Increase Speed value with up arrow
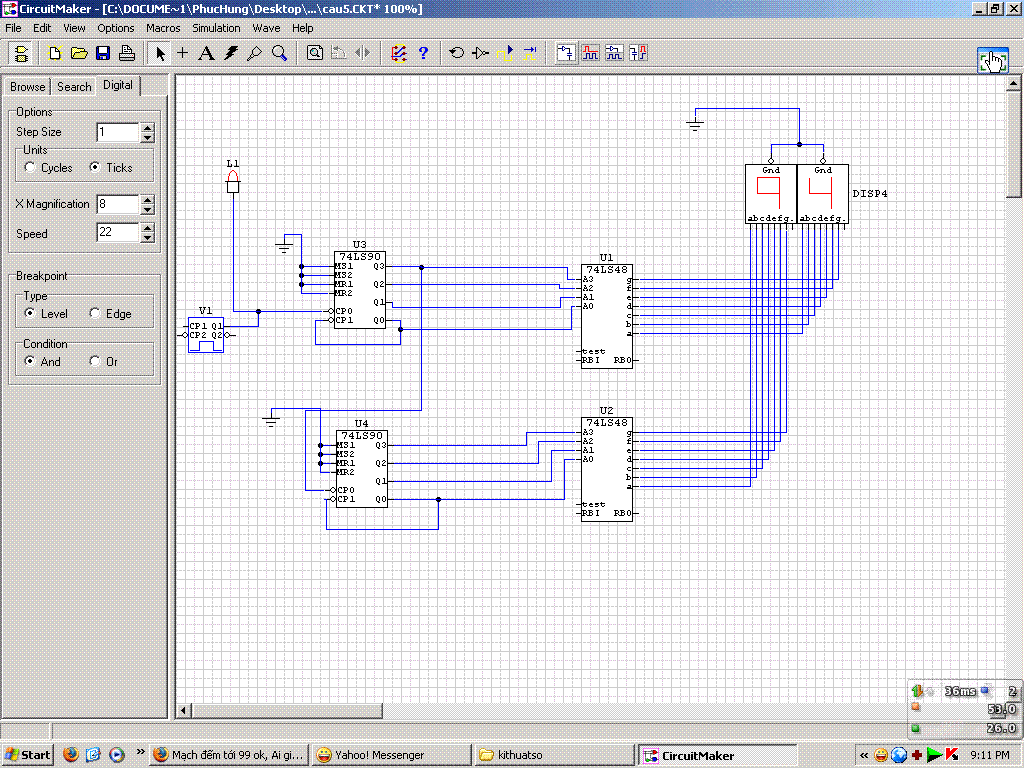 click(148, 228)
